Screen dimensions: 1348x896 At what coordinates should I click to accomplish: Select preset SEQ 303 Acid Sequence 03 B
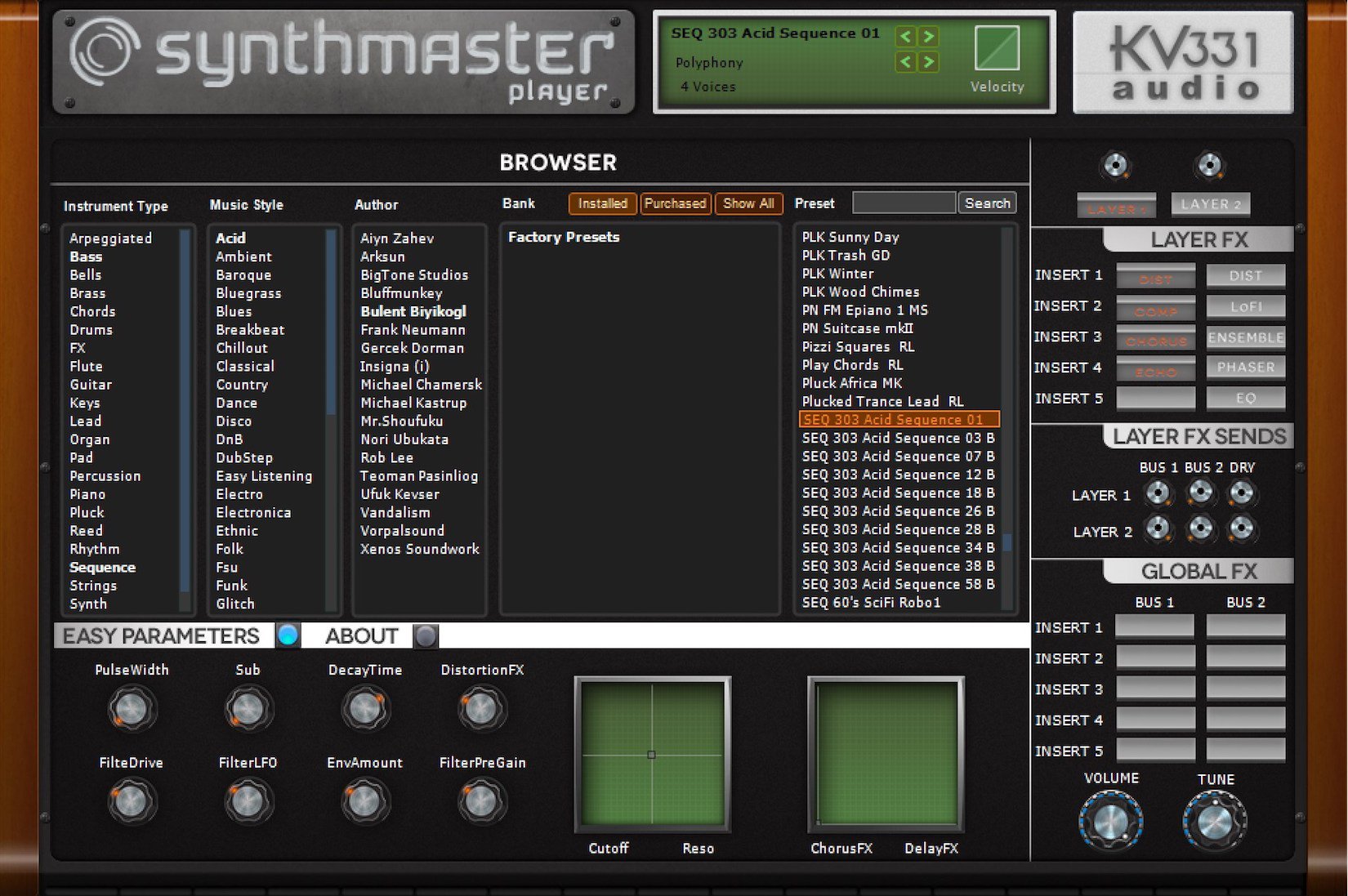click(898, 438)
